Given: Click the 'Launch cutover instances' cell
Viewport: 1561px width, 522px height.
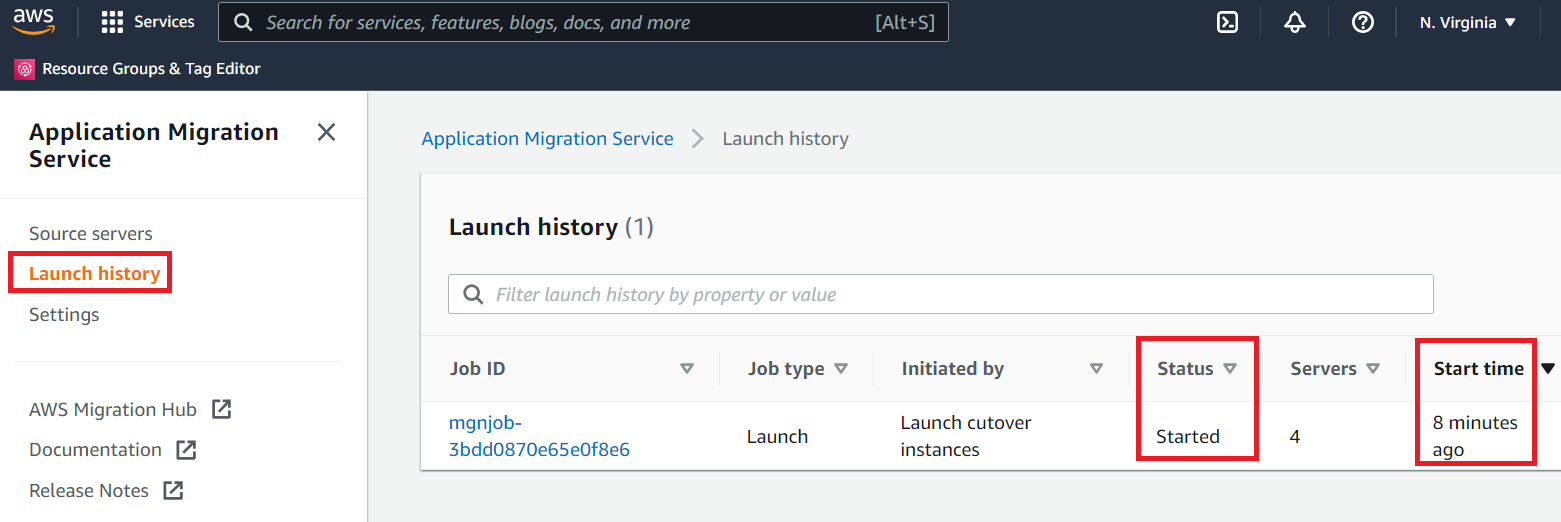Looking at the screenshot, I should (x=966, y=436).
